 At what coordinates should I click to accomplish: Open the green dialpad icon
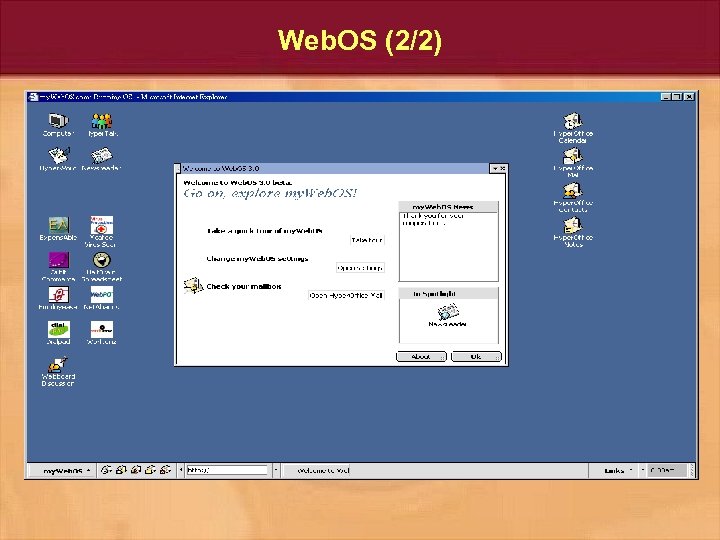[58, 333]
